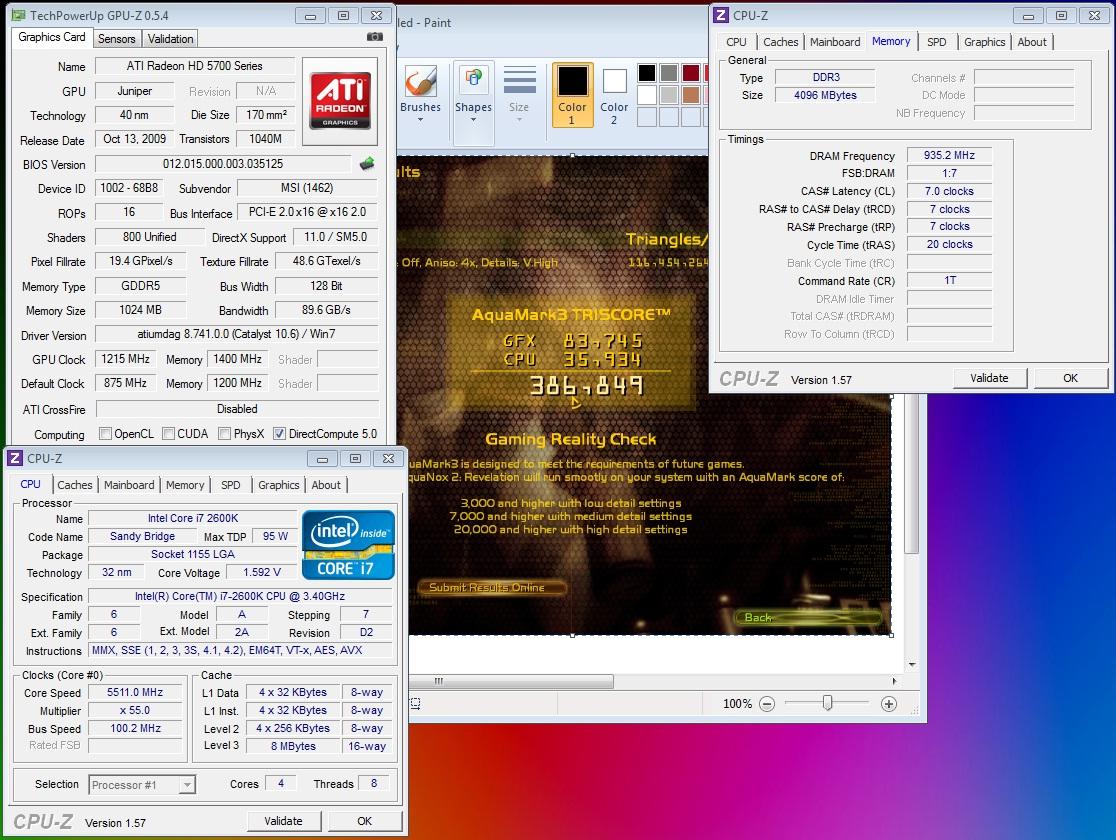Open Caches tab in bottom CPU-Z window
This screenshot has height=840, width=1116.
pos(75,485)
